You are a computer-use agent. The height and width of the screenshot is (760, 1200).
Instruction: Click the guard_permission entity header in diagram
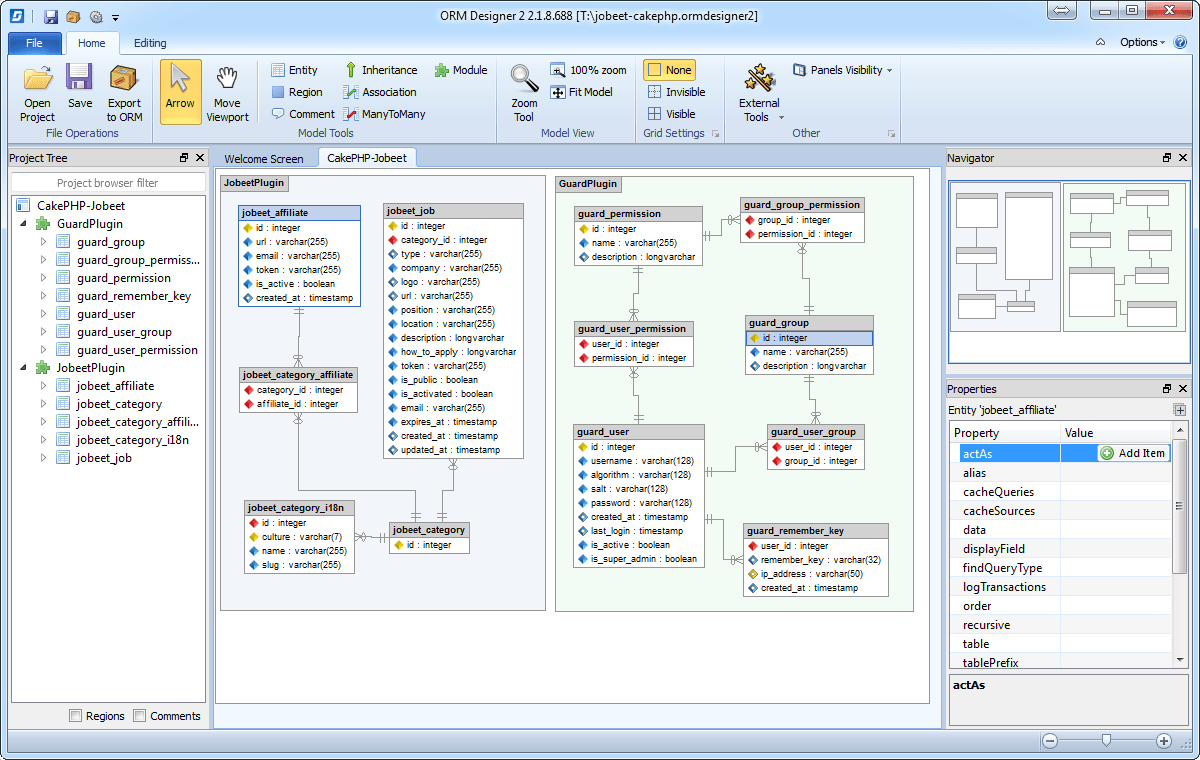click(x=638, y=214)
